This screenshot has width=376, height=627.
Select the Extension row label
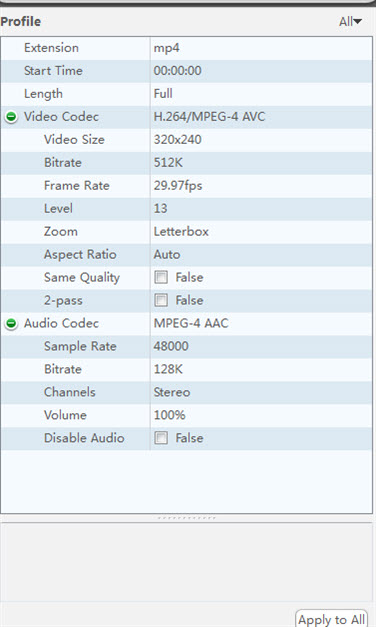pos(51,48)
